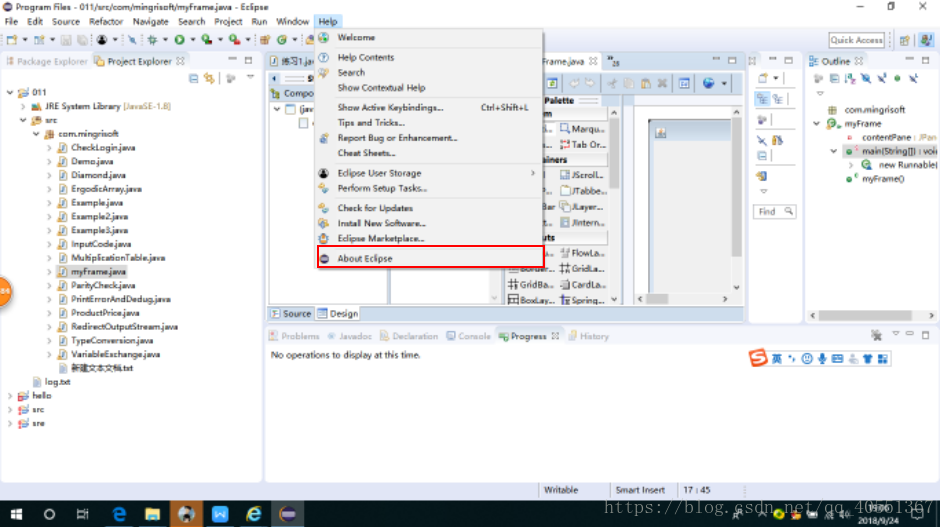Open Microsoft Edge in the taskbar
Image resolution: width=945 pixels, height=527 pixels.
pyautogui.click(x=119, y=514)
